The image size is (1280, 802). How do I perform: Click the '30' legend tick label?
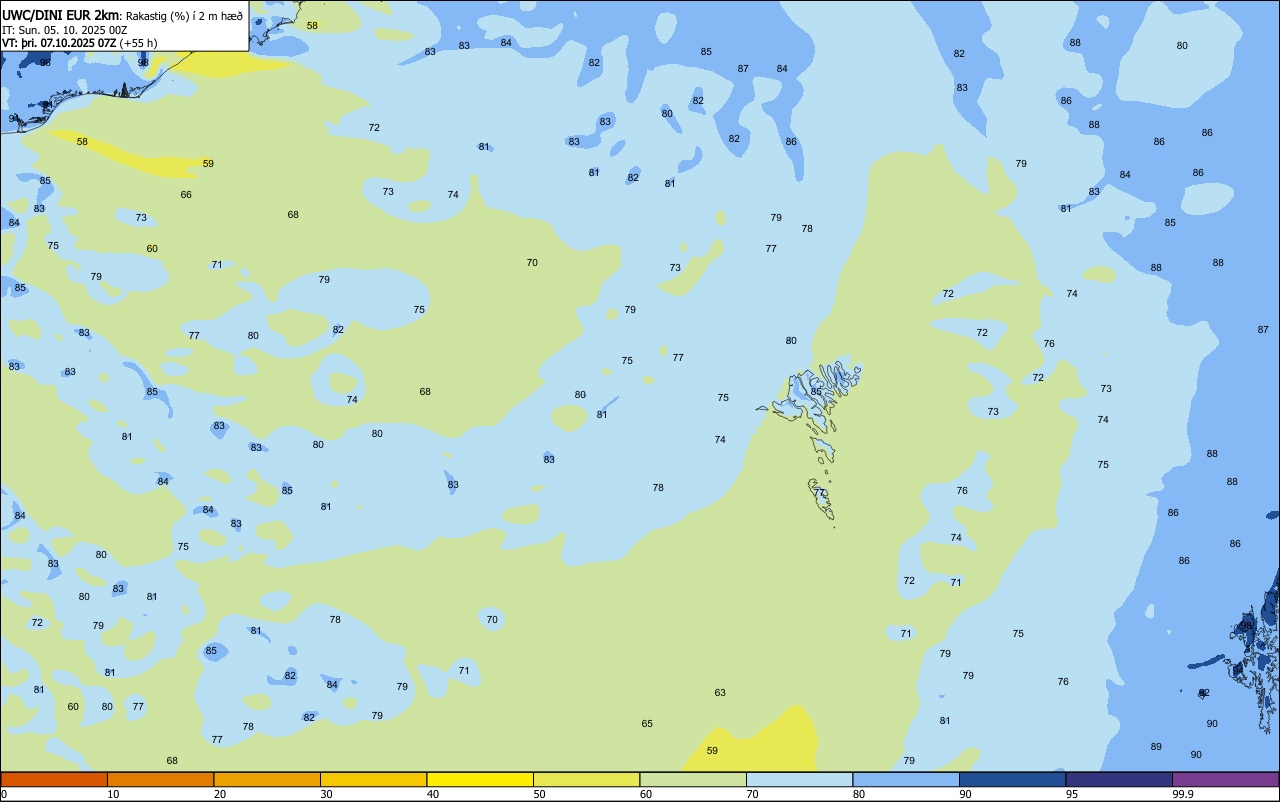point(327,794)
